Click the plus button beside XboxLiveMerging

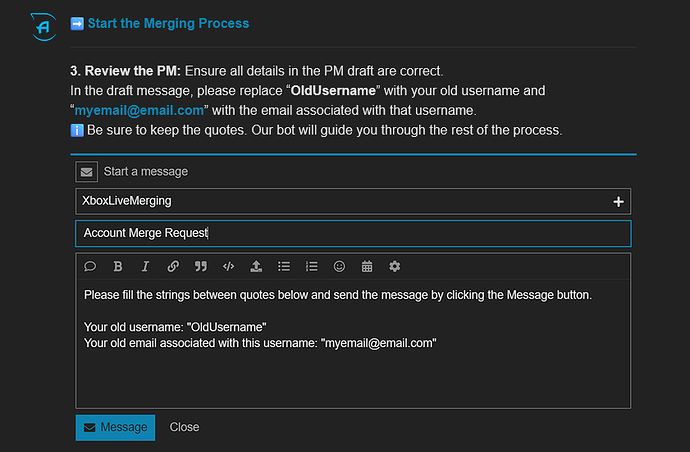[619, 201]
